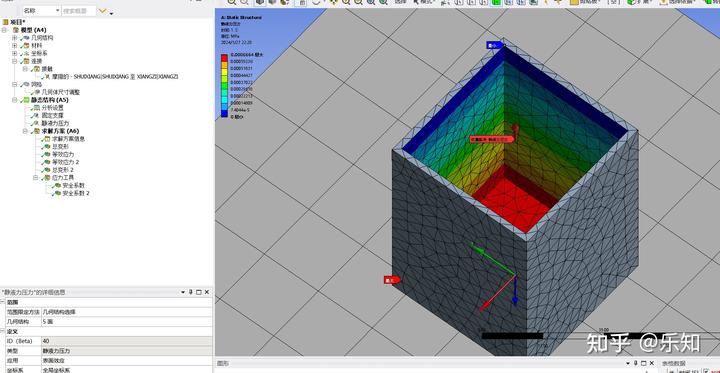Collapse the 应力工具 node
The height and width of the screenshot is (373, 720).
click(x=36, y=178)
